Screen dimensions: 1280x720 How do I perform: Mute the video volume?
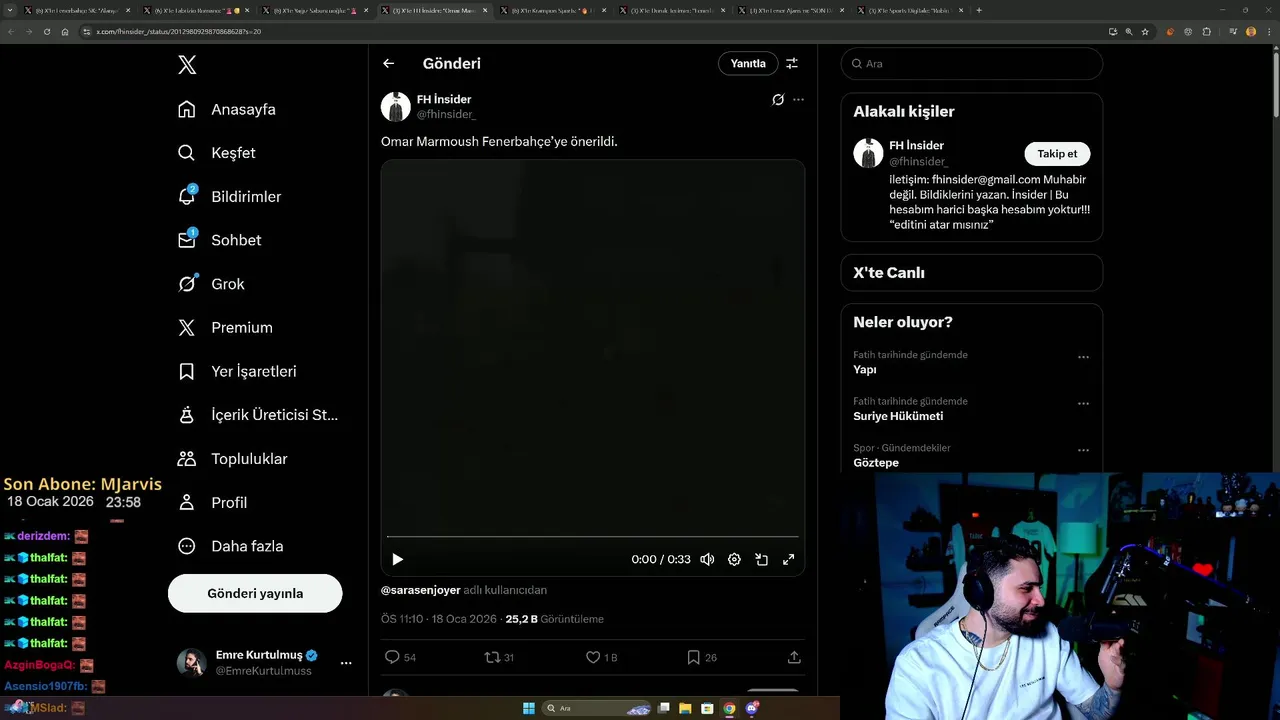click(x=707, y=559)
